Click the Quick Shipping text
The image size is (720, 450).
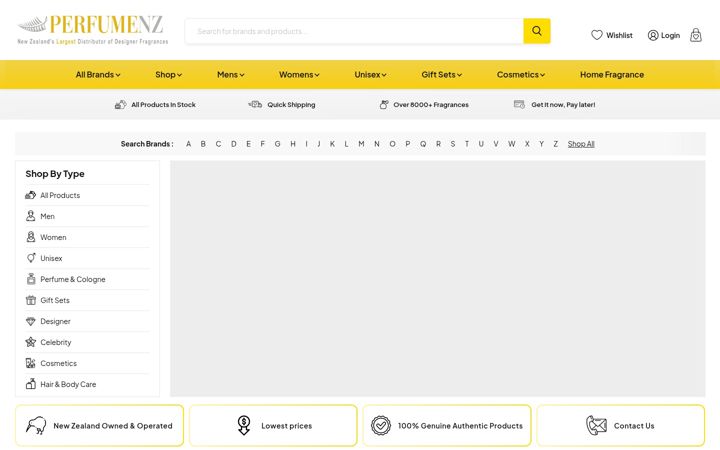[x=291, y=105]
